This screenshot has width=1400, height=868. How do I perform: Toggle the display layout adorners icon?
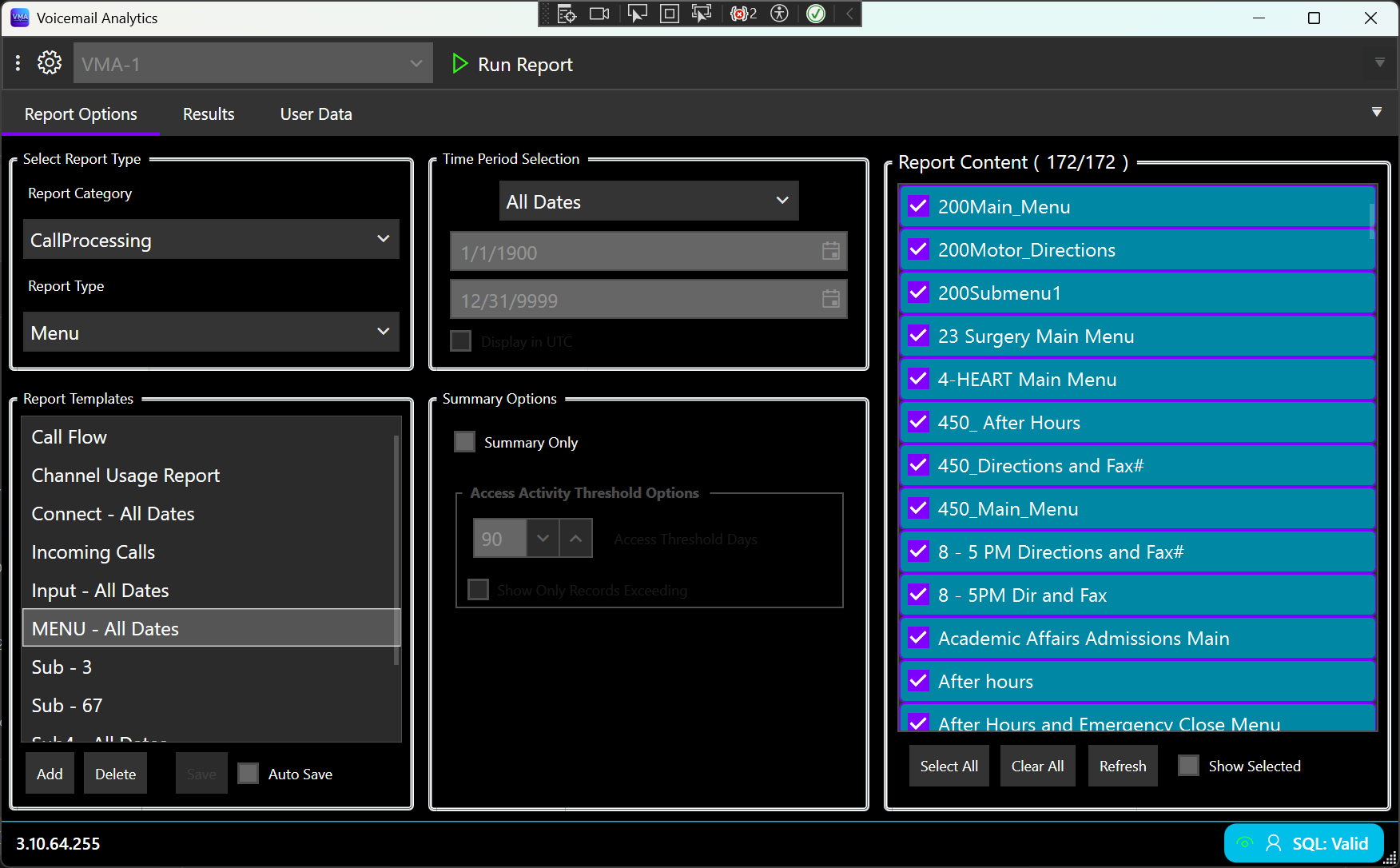pyautogui.click(x=670, y=14)
